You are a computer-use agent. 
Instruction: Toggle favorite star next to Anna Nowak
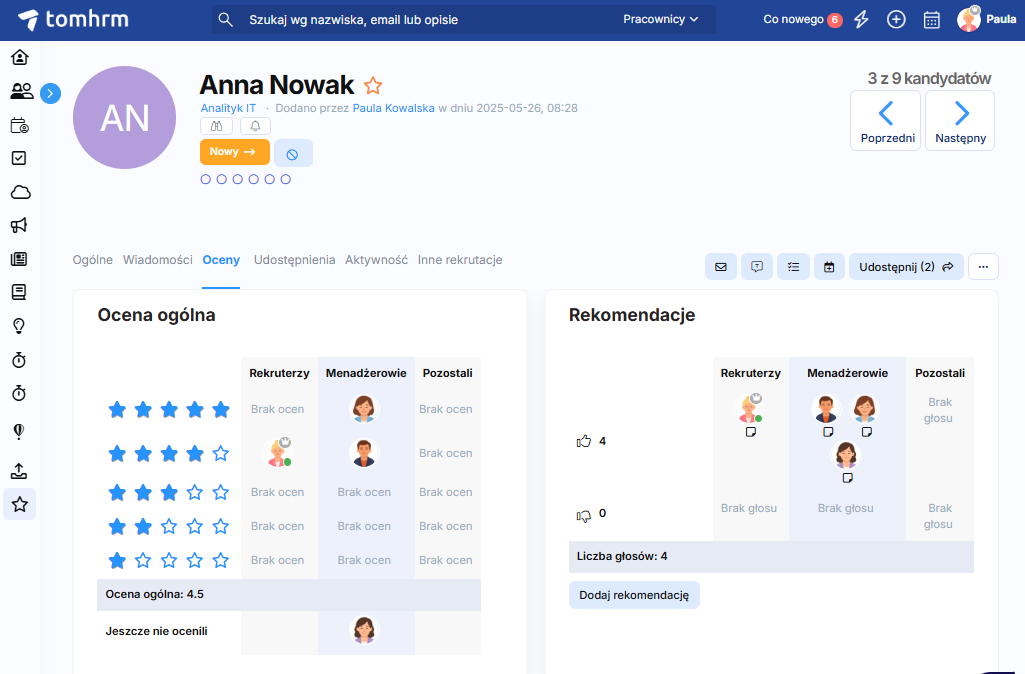(x=373, y=86)
